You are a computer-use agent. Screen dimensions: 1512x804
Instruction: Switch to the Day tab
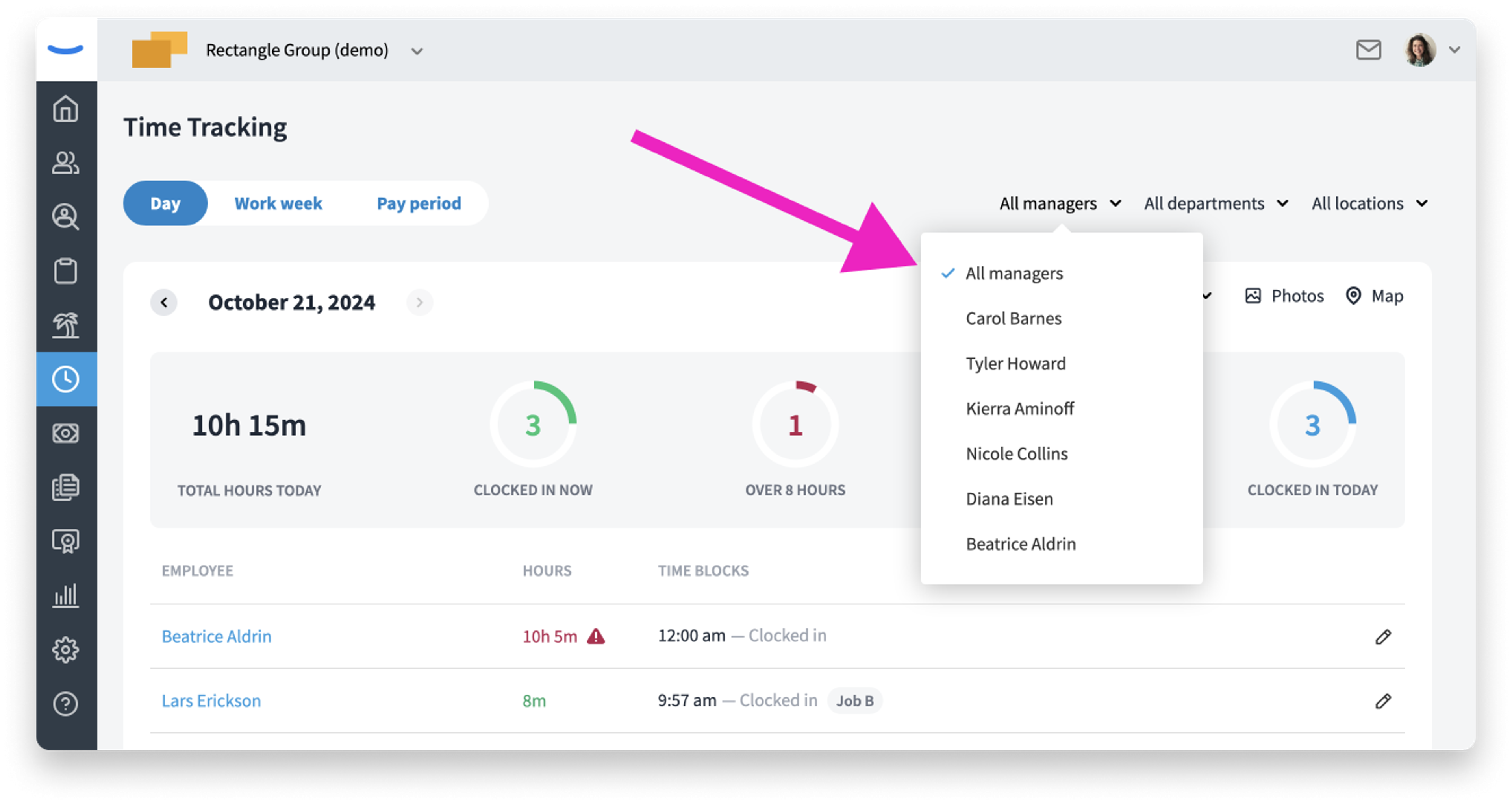(x=165, y=203)
